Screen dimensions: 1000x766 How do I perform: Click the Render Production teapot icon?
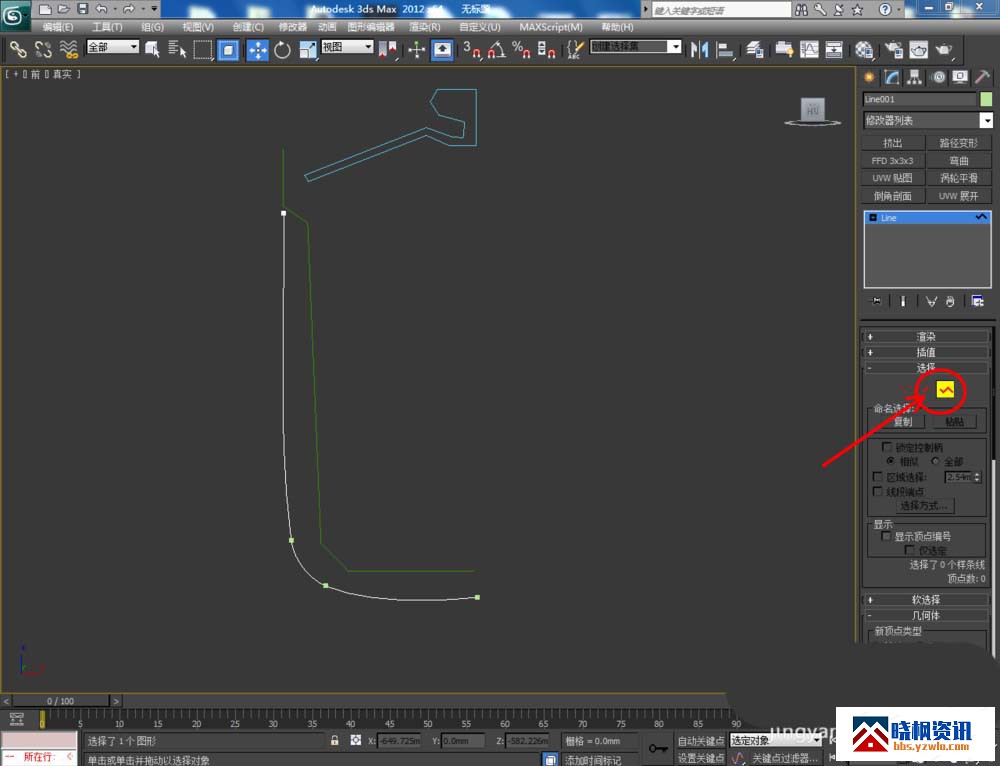point(944,49)
